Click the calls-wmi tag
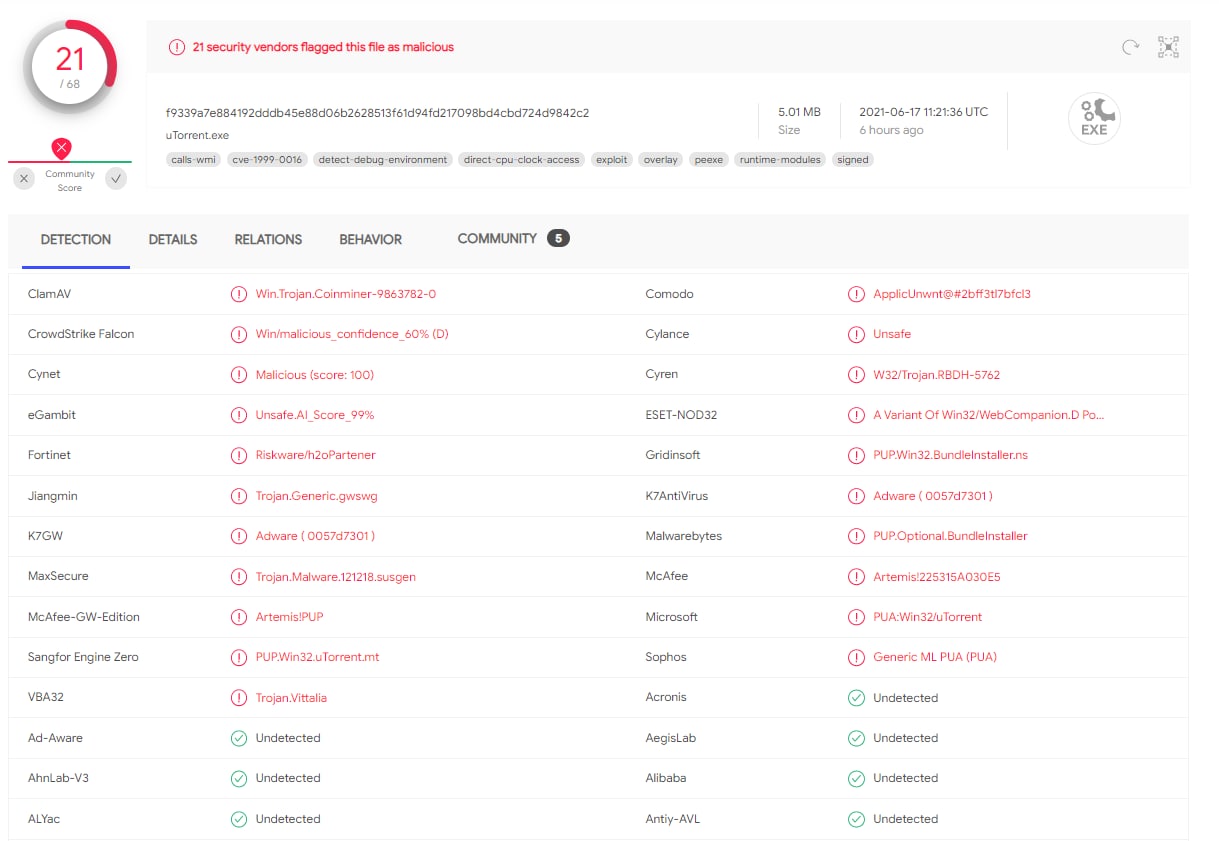The image size is (1219, 841). point(195,160)
